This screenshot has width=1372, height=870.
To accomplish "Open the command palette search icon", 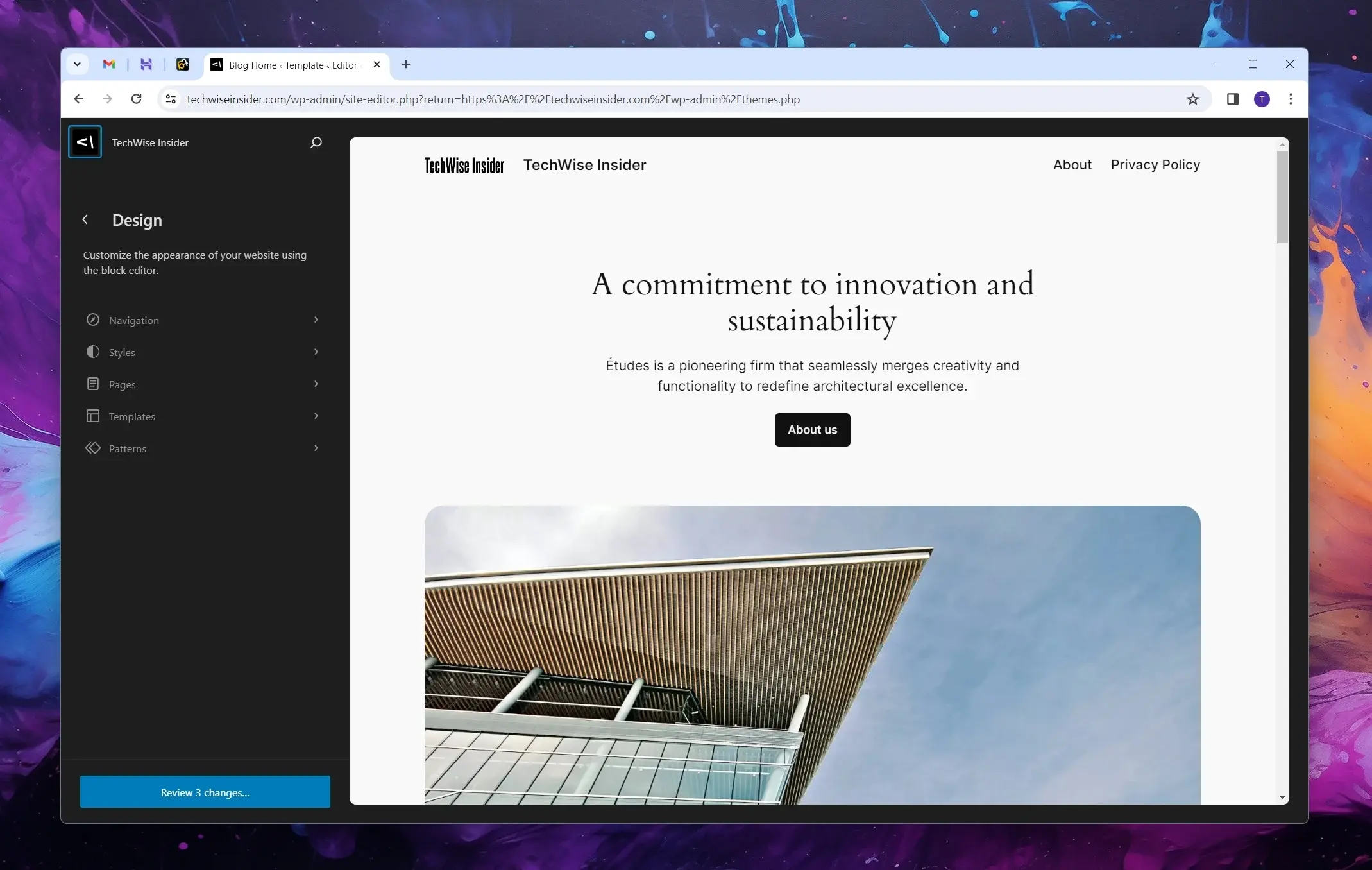I will point(316,142).
